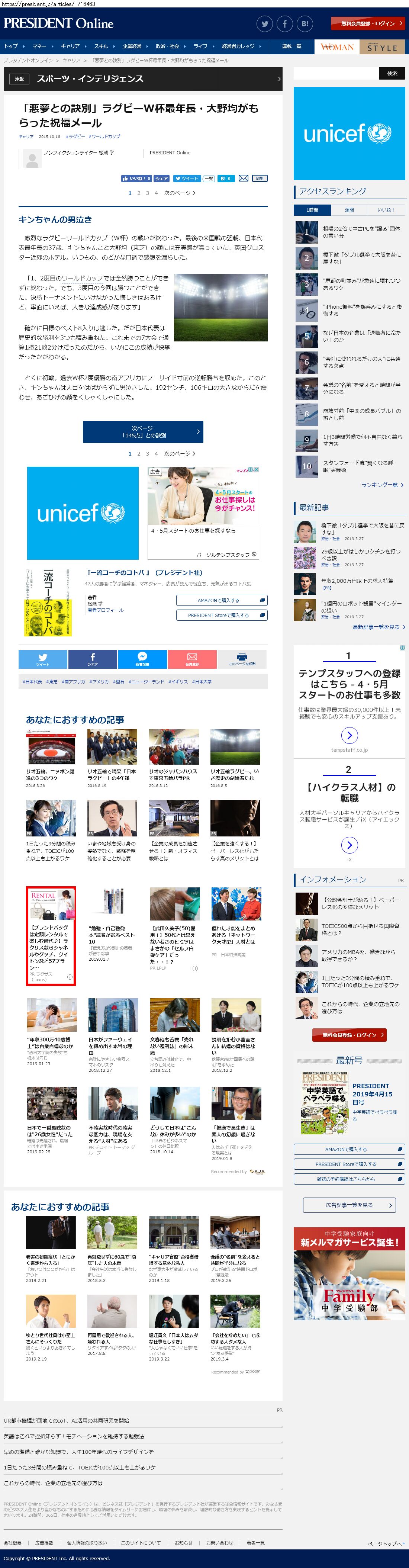The height and width of the screenshot is (1568, 409).
Task: Click the 会社概要 footer link
Action: (x=12, y=1542)
